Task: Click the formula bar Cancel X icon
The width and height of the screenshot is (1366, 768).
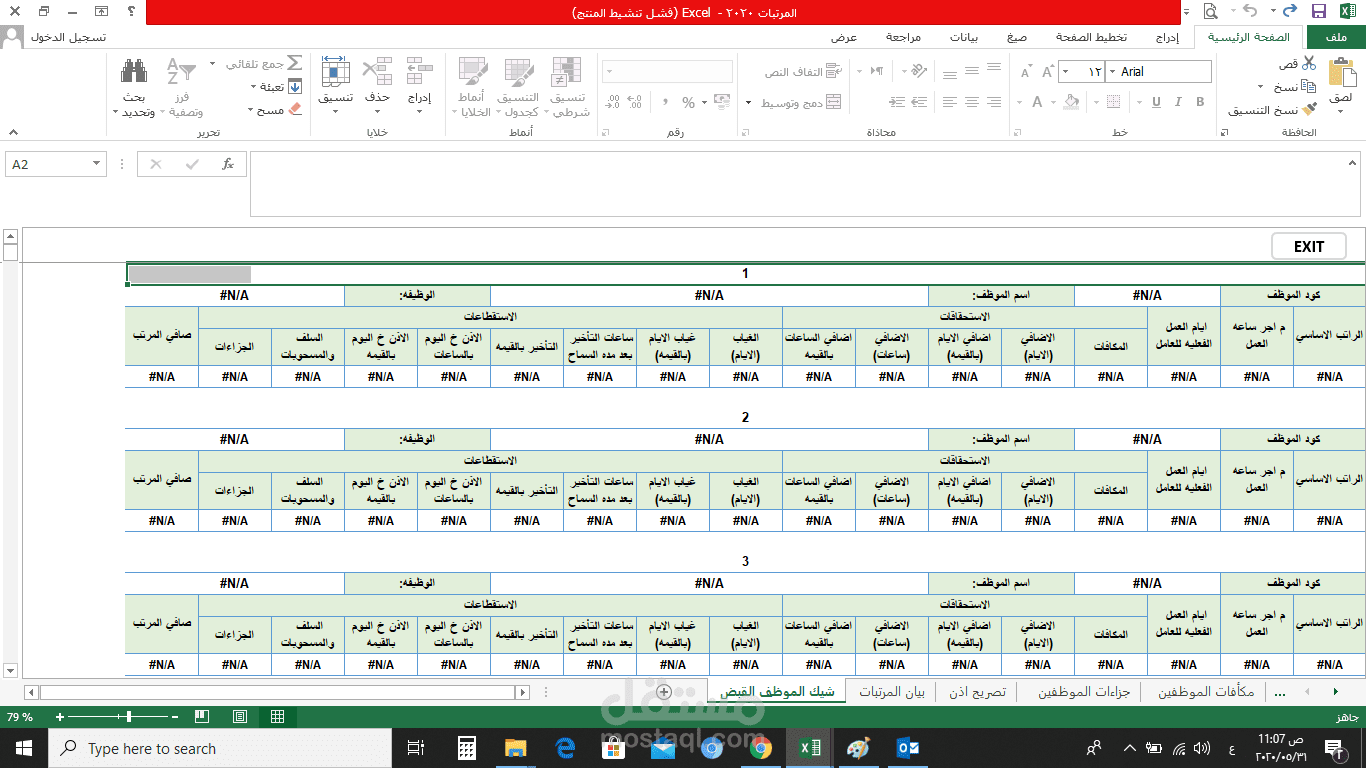Action: tap(156, 164)
